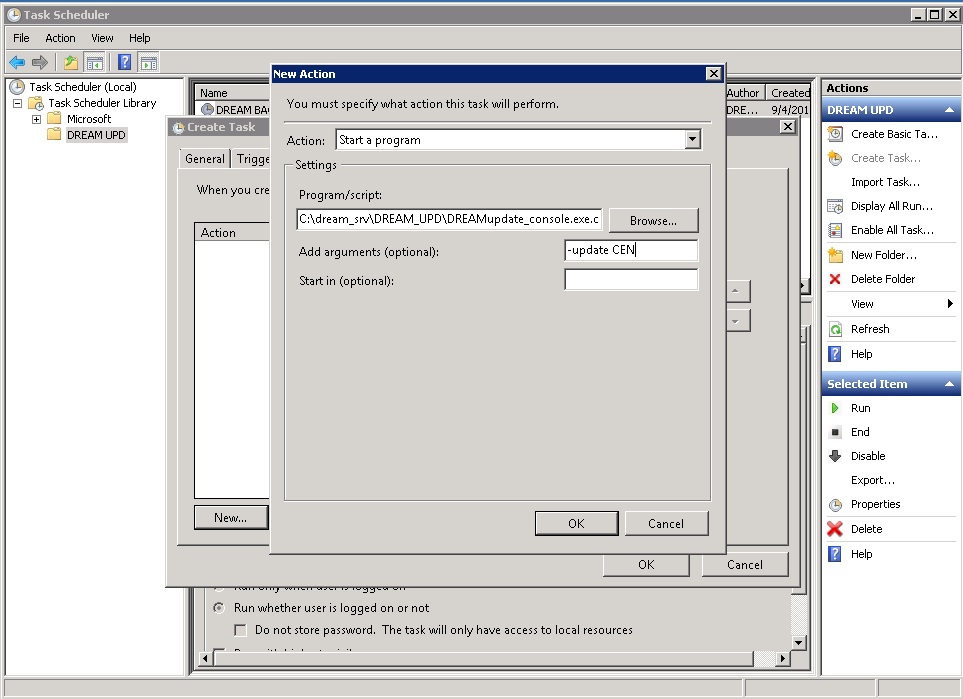This screenshot has height=699, width=963.
Task: Click the Up One Level folder toolbar icon
Action: pos(71,62)
